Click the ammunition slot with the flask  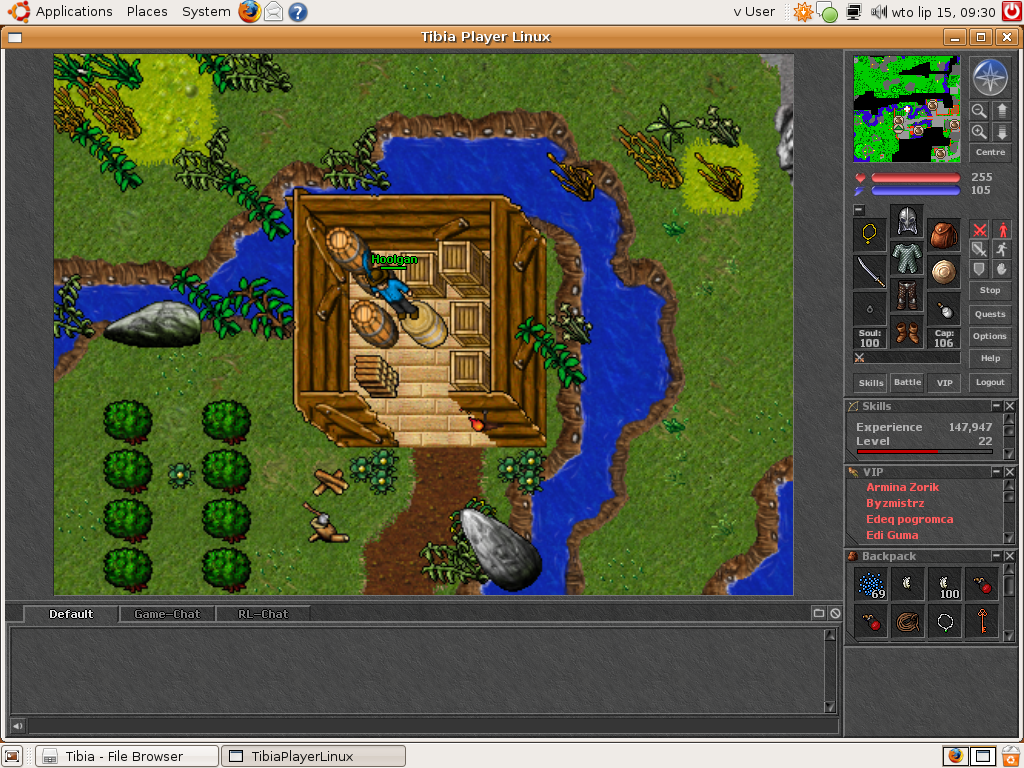pyautogui.click(x=944, y=308)
